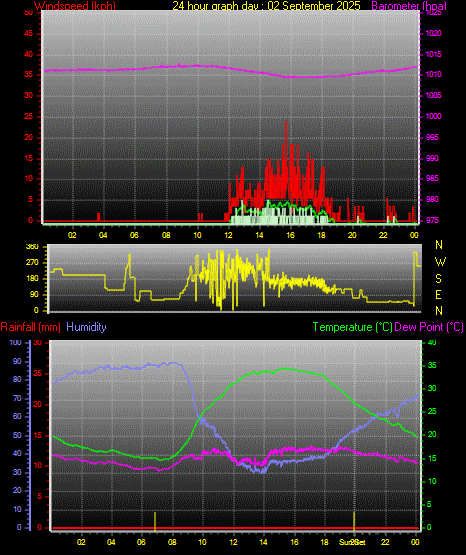Click the Barometer (hpa) axis title
This screenshot has height=555, width=466.
point(409,5)
